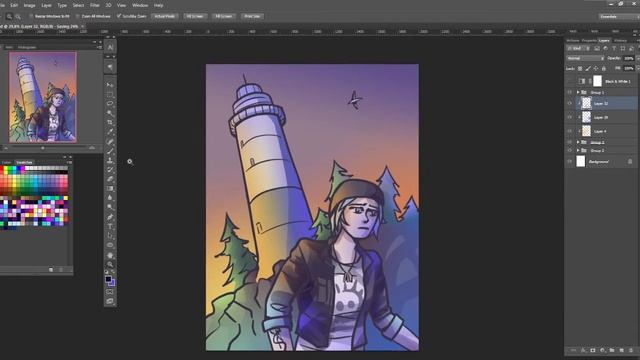Viewport: 640px width, 360px height.
Task: Click the foreground color swatch
Action: pyautogui.click(x=108, y=279)
